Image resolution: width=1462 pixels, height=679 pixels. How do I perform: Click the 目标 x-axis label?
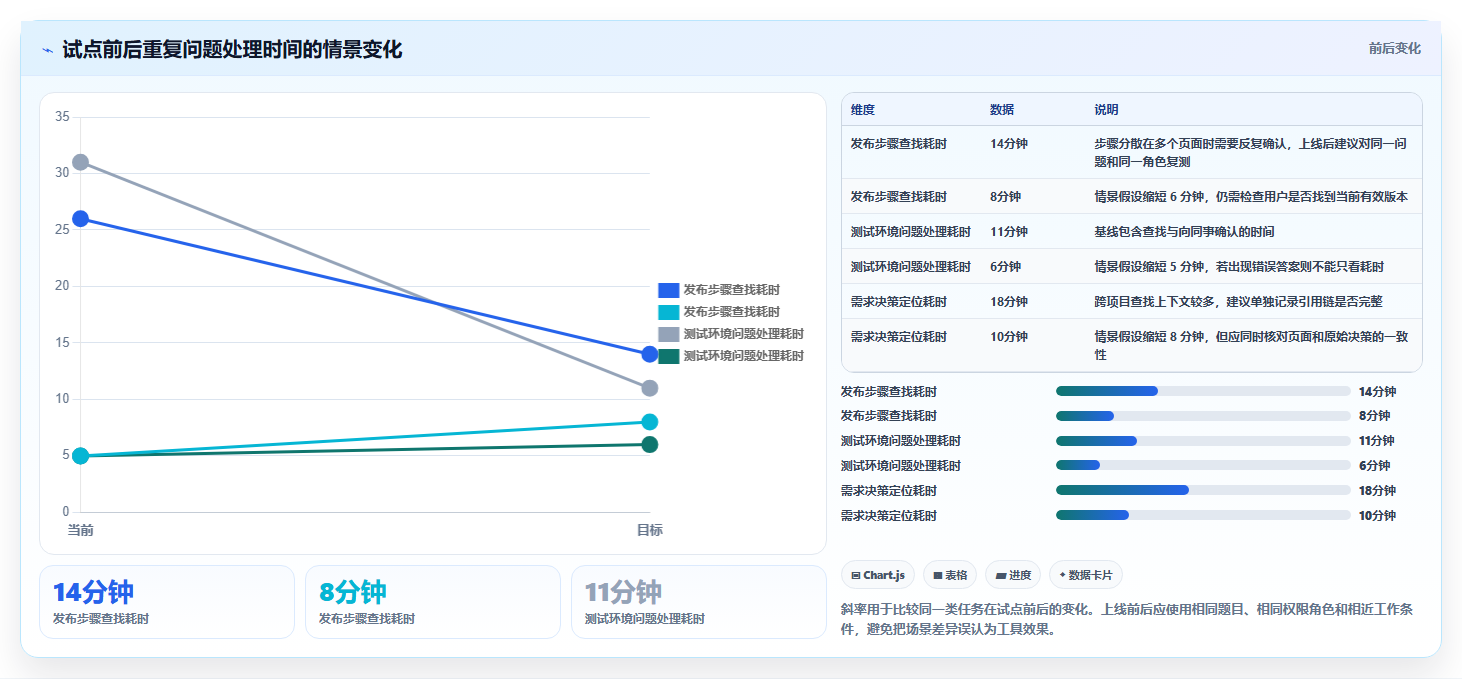(x=650, y=530)
